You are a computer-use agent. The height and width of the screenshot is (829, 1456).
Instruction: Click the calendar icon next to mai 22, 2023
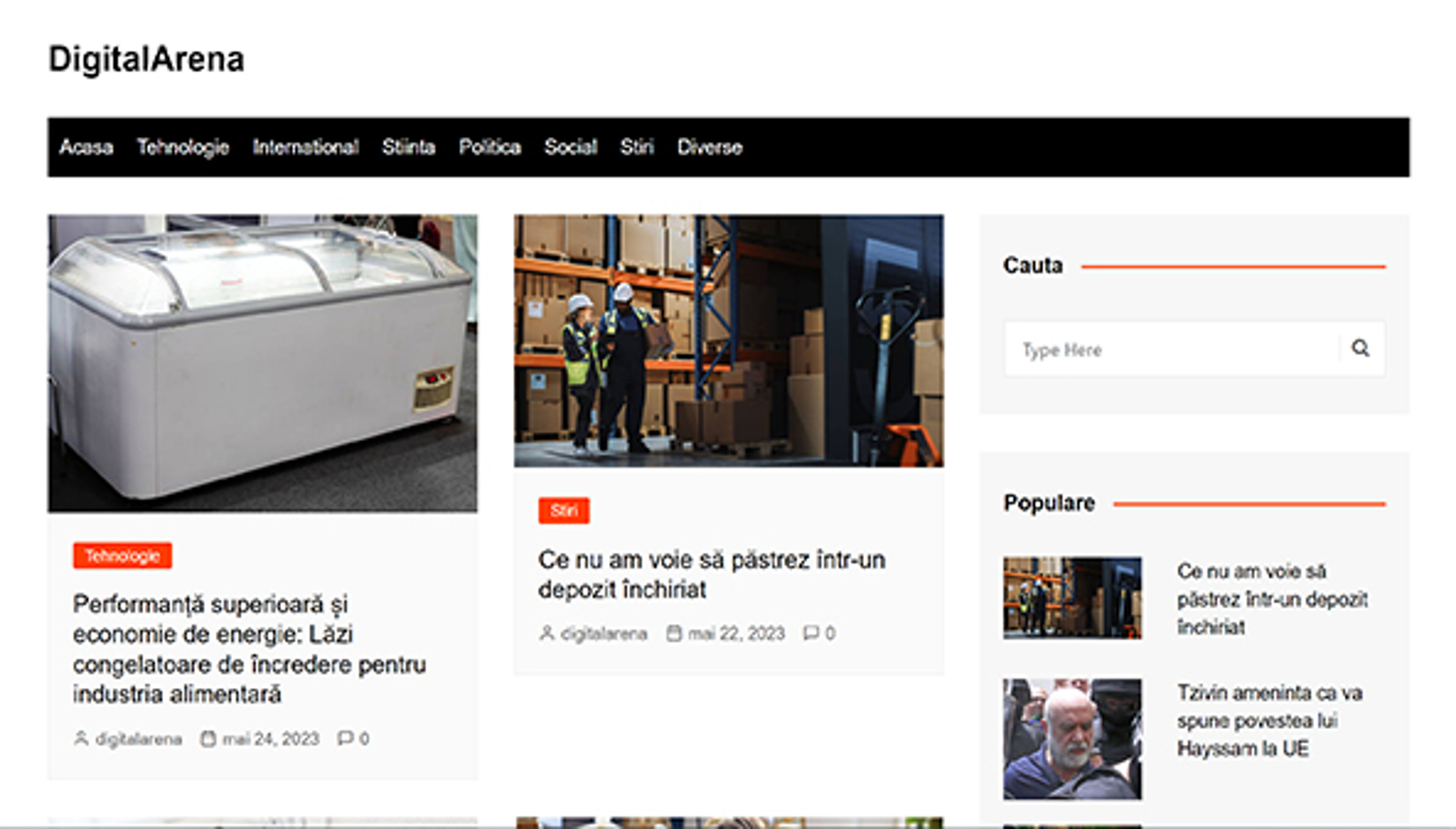point(675,632)
